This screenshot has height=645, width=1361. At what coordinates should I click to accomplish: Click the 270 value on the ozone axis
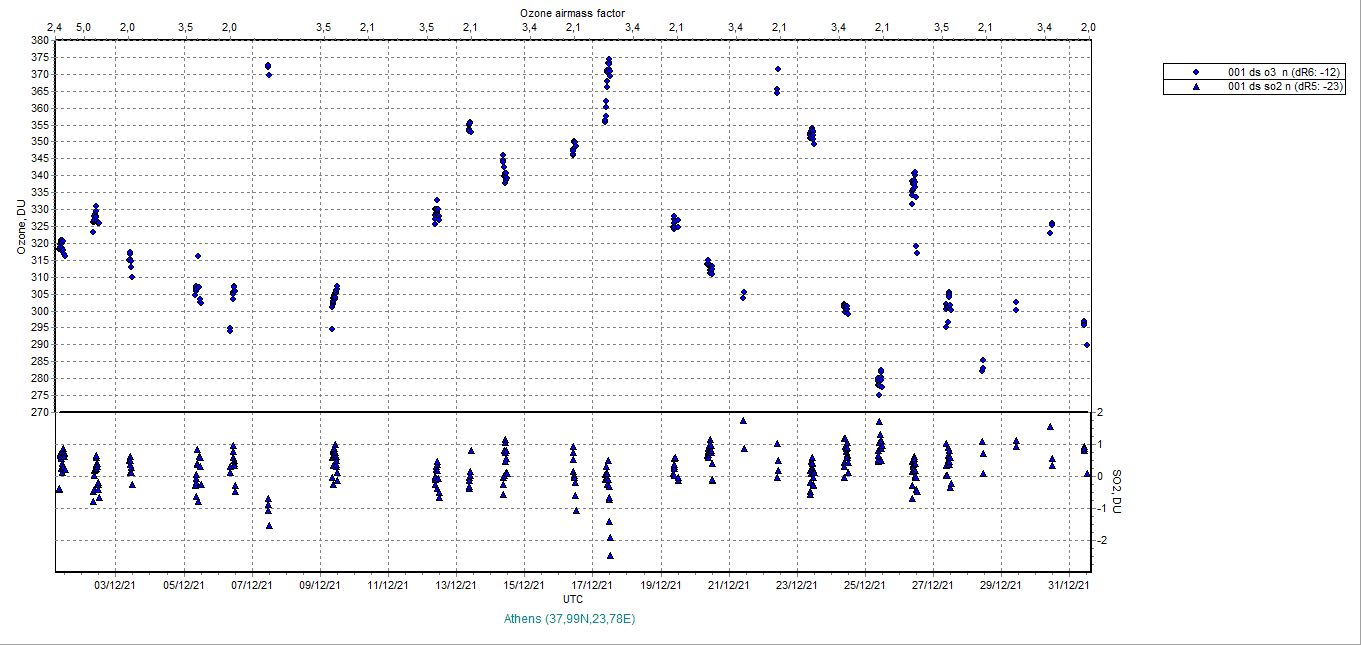pos(40,412)
